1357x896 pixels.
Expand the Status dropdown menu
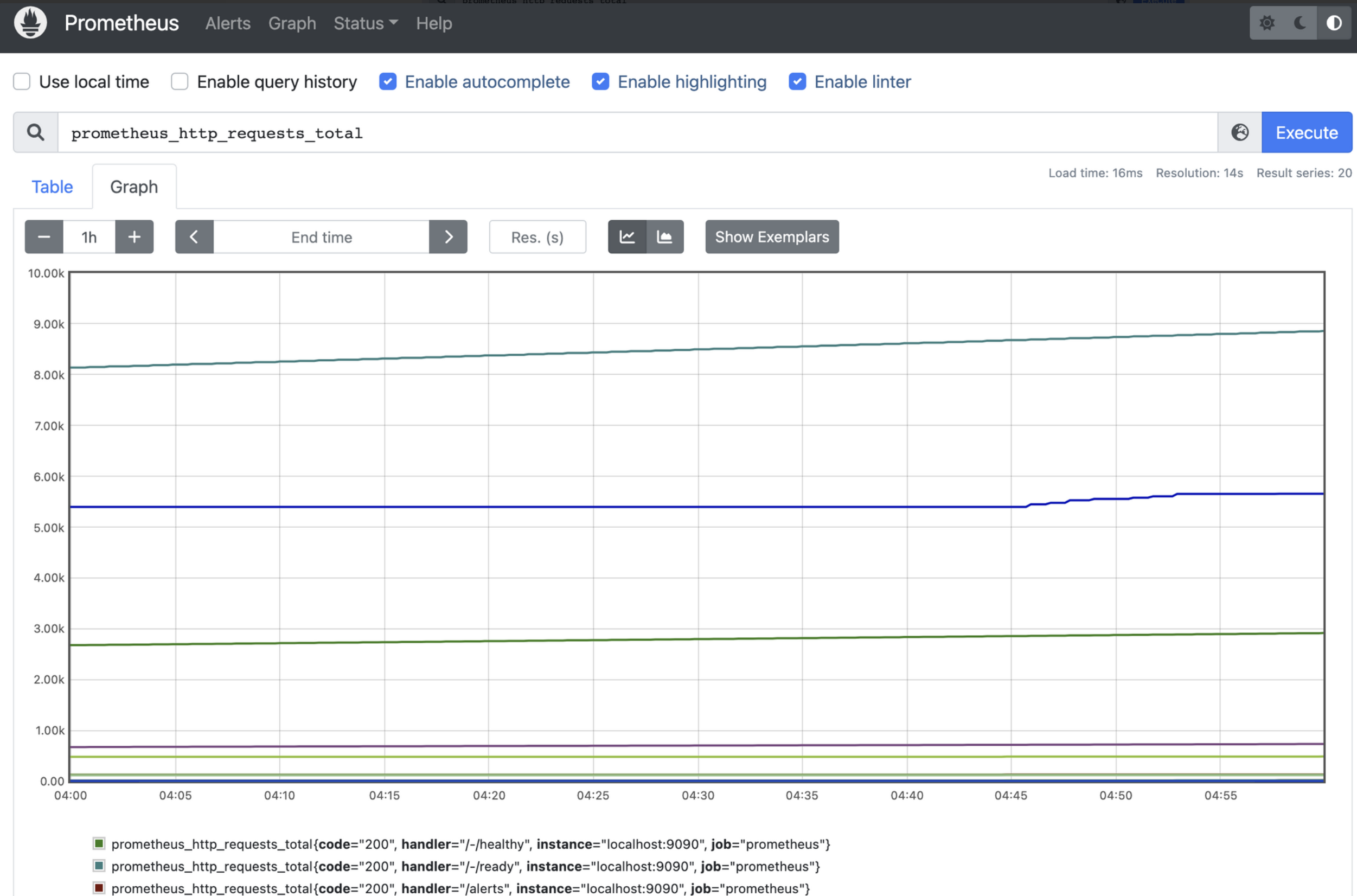tap(366, 23)
